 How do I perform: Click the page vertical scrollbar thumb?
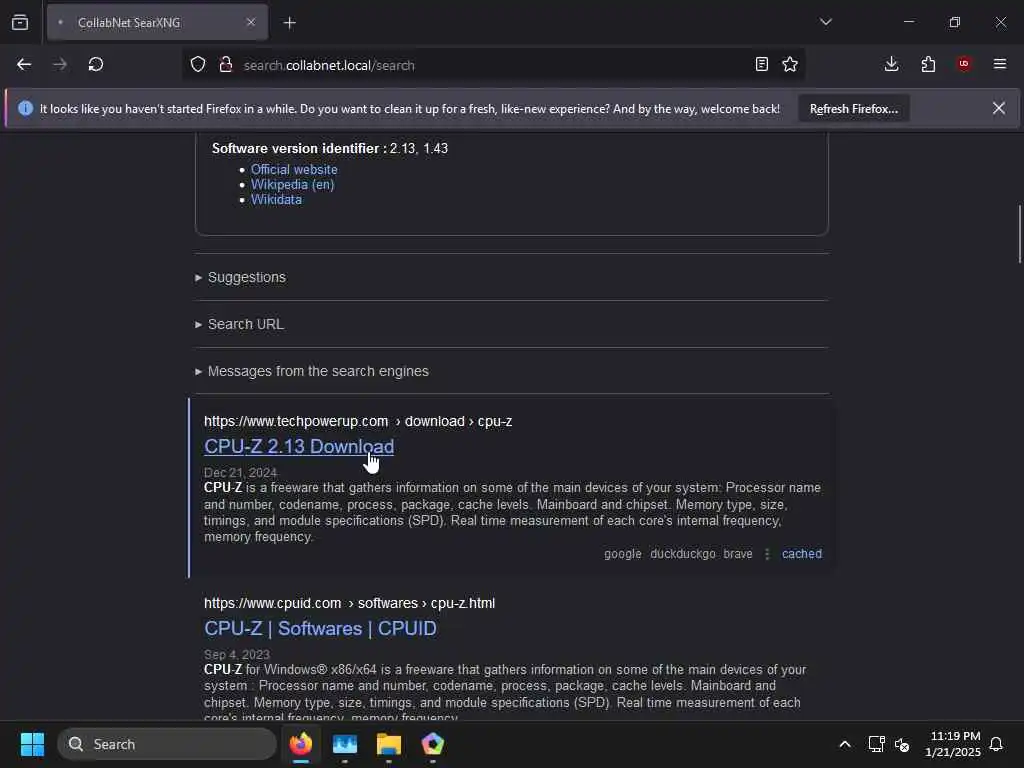click(x=1019, y=234)
